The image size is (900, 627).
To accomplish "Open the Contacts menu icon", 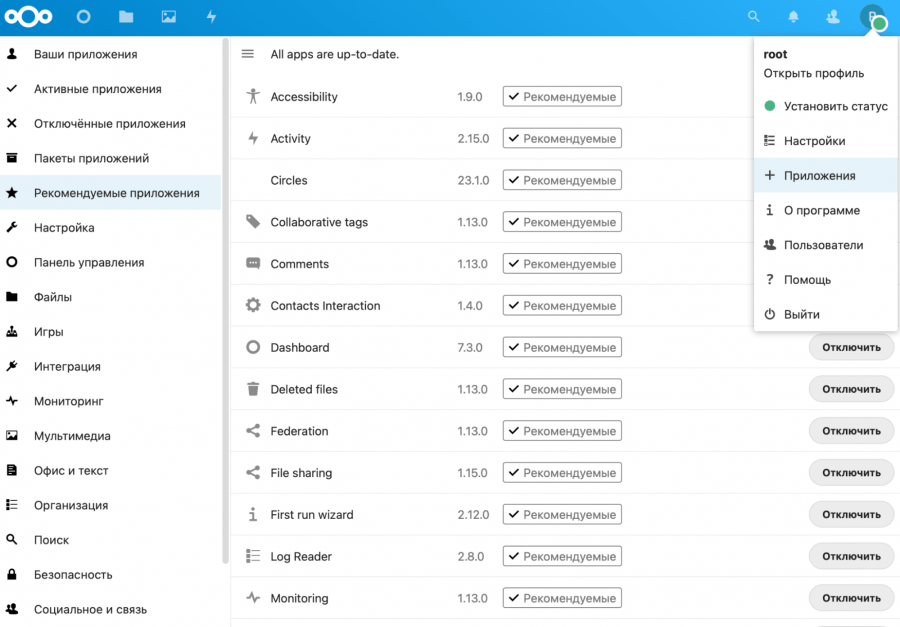I will (x=833, y=17).
